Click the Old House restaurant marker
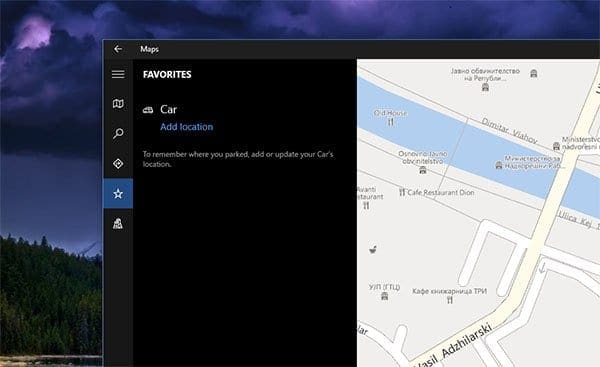The image size is (600, 367). click(390, 122)
